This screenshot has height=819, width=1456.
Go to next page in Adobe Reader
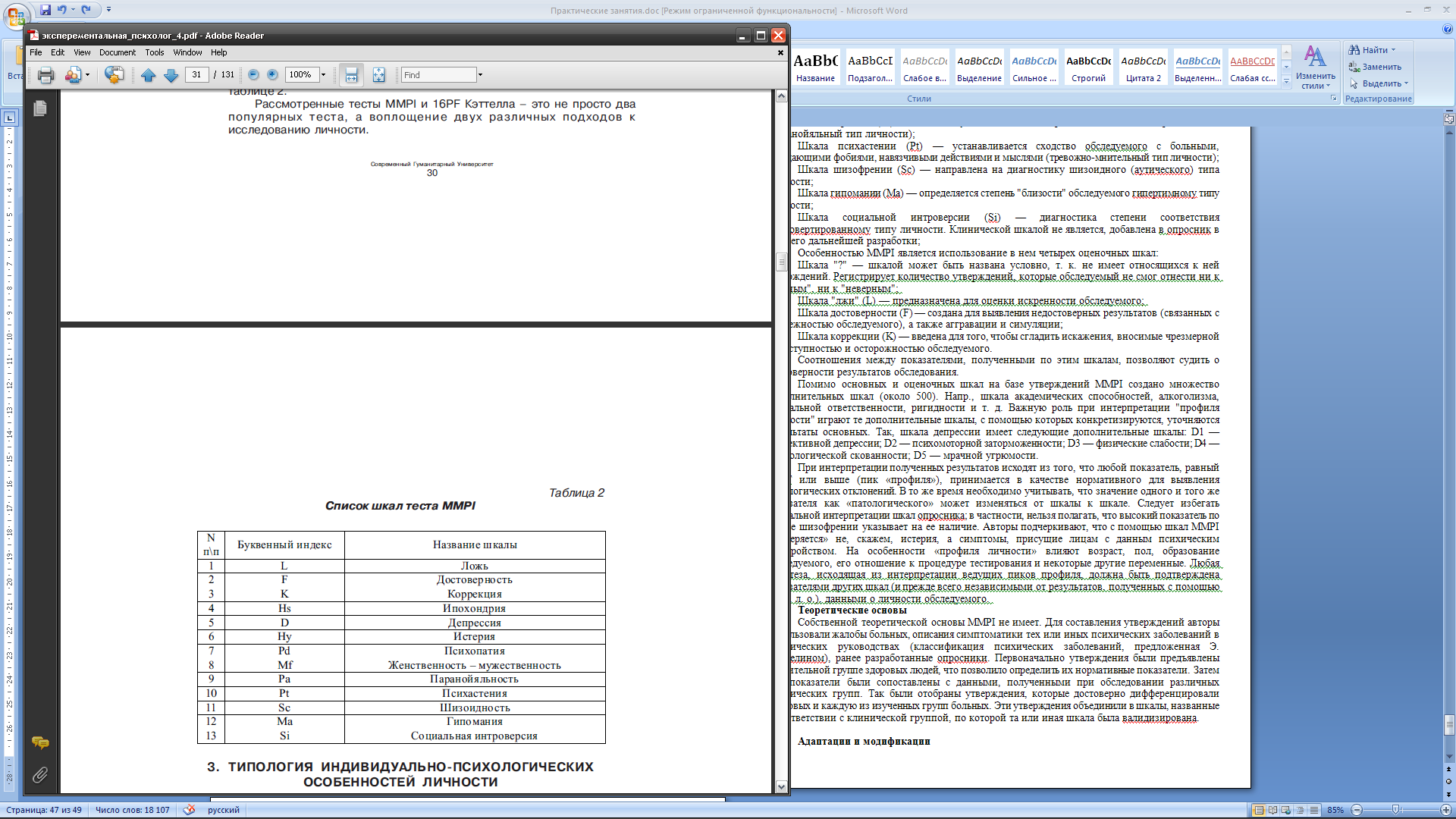(171, 75)
